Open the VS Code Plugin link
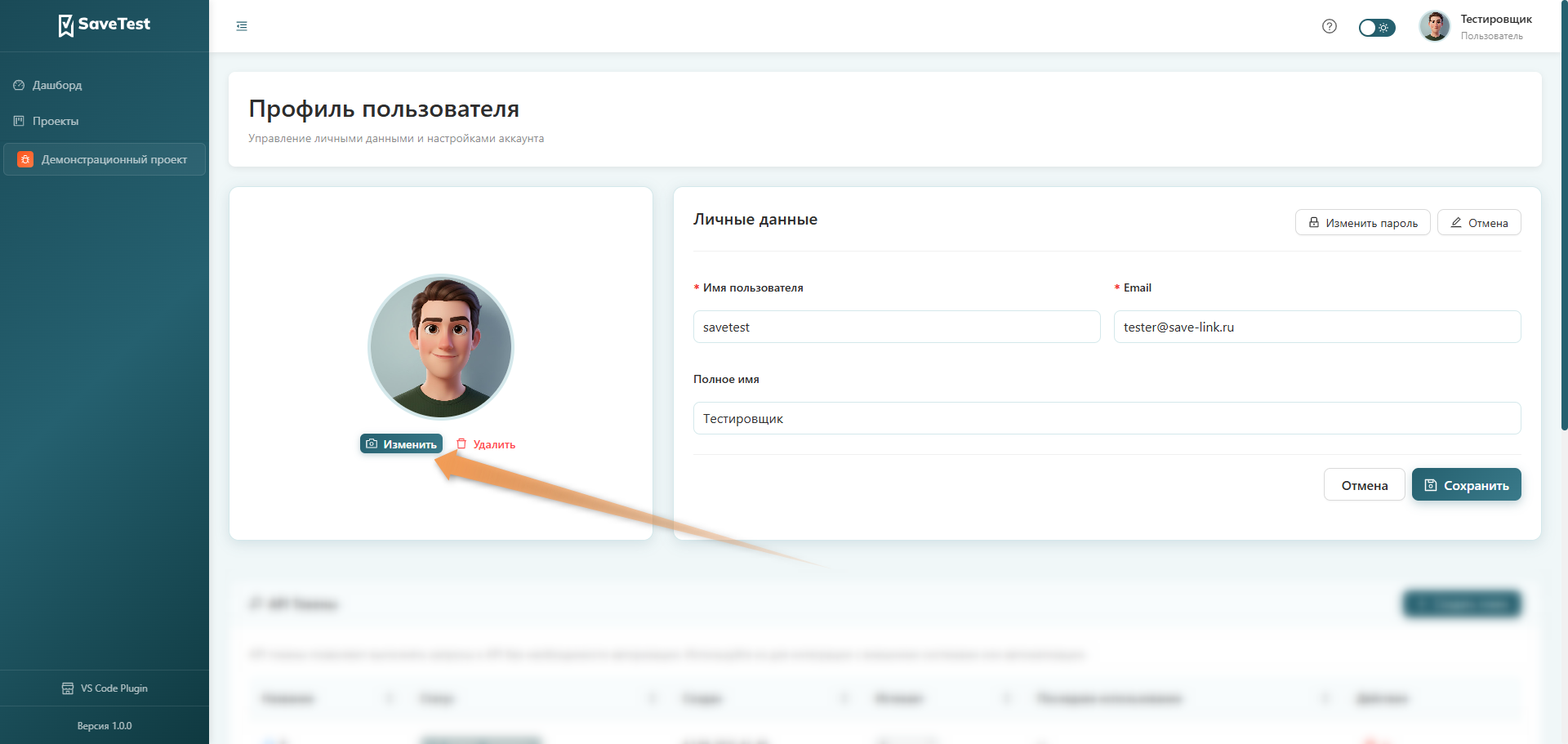This screenshot has height=744, width=1568. 105,688
